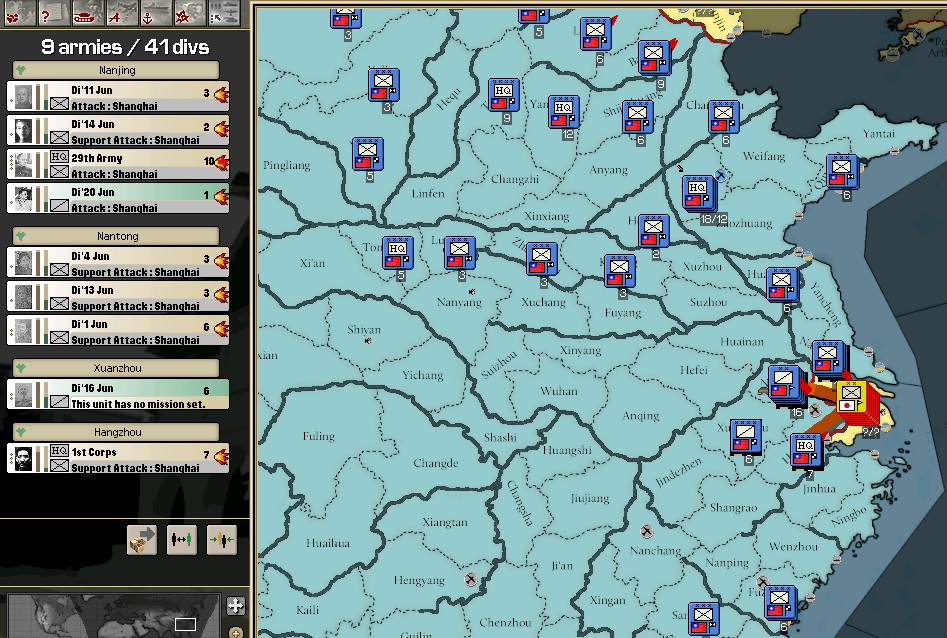Image resolution: width=947 pixels, height=638 pixels.
Task: Select the 1st Corps entry
Action: tap(118, 459)
